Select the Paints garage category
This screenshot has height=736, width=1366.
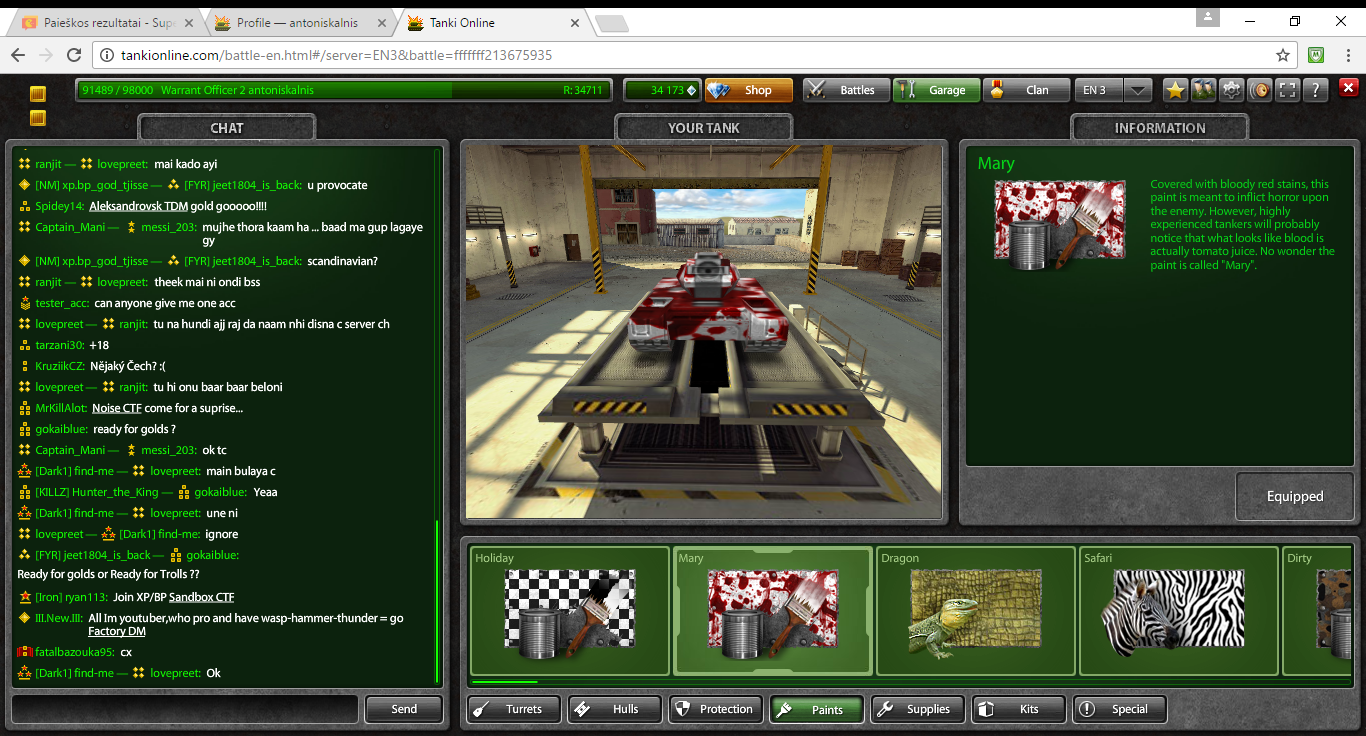point(817,709)
